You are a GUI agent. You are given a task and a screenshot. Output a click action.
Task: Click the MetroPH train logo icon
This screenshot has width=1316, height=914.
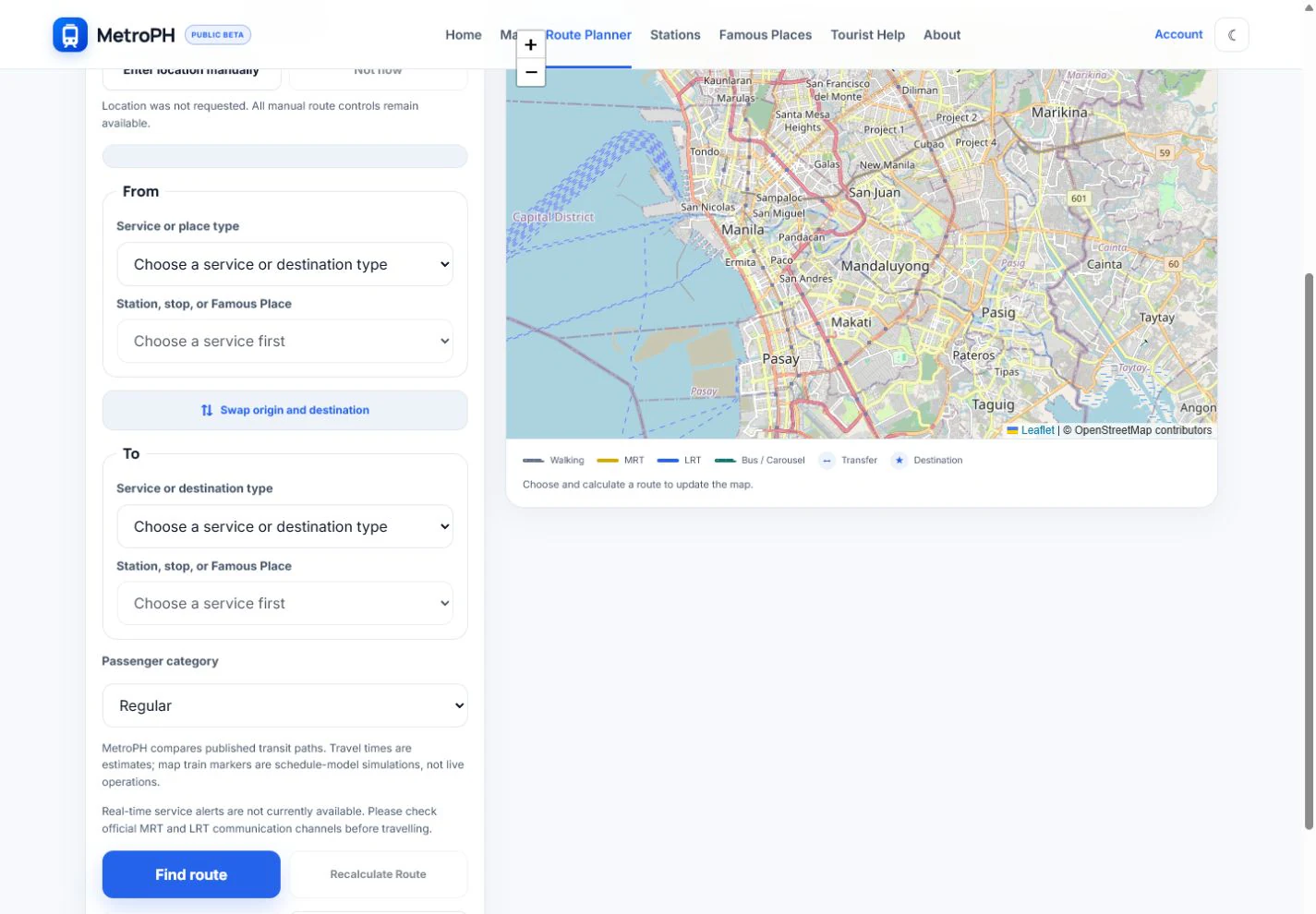70,35
